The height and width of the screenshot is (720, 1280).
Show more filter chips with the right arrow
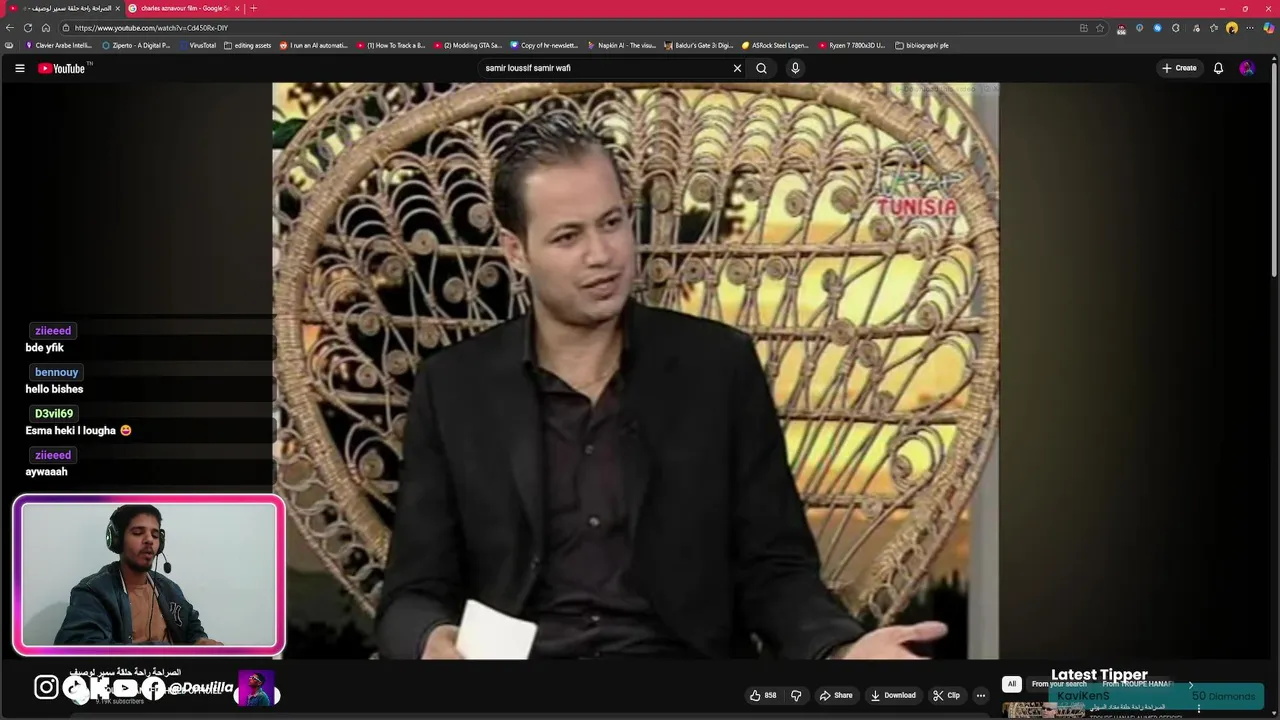1190,684
